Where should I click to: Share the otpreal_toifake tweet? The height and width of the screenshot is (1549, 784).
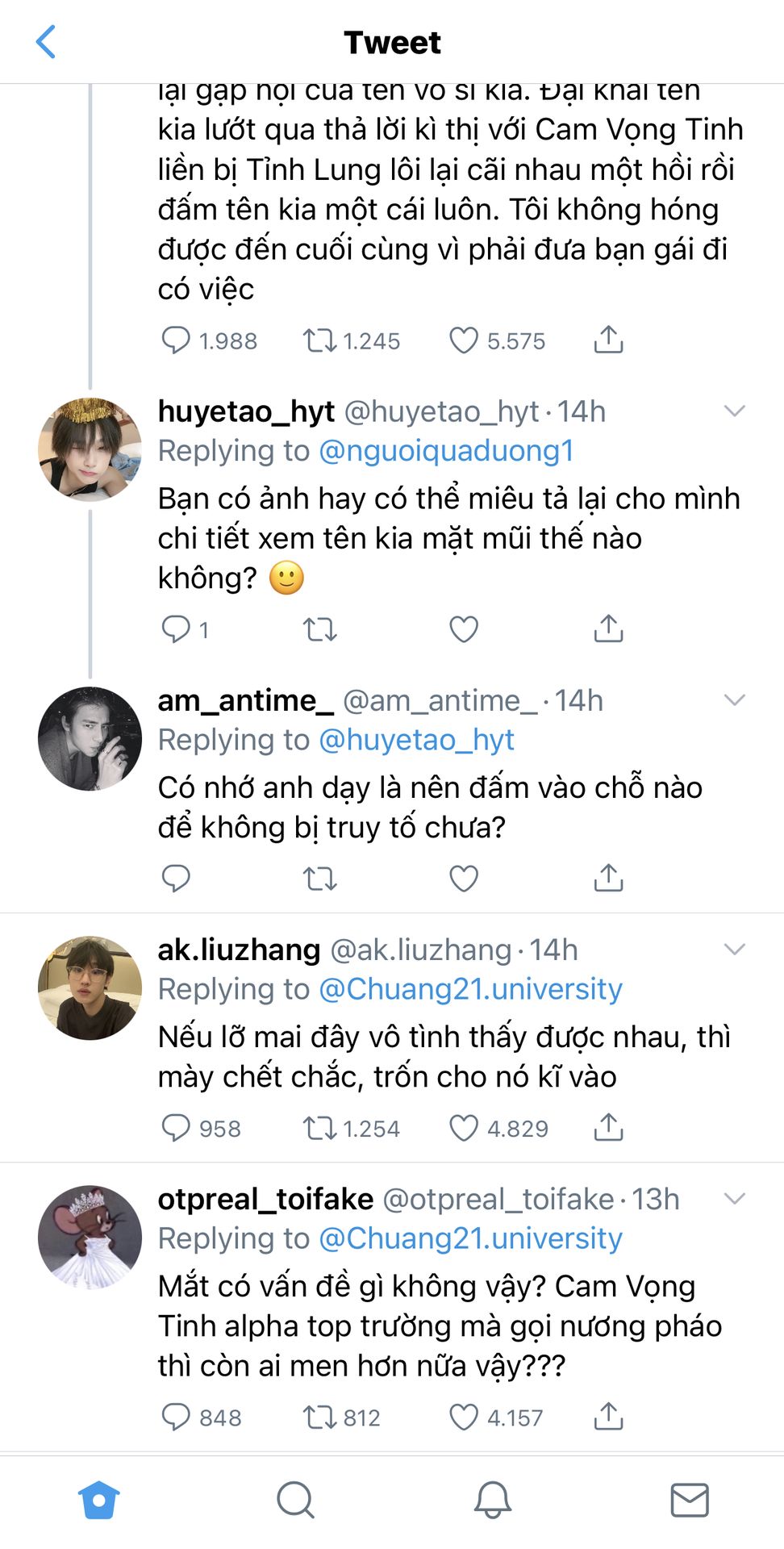coord(609,1417)
